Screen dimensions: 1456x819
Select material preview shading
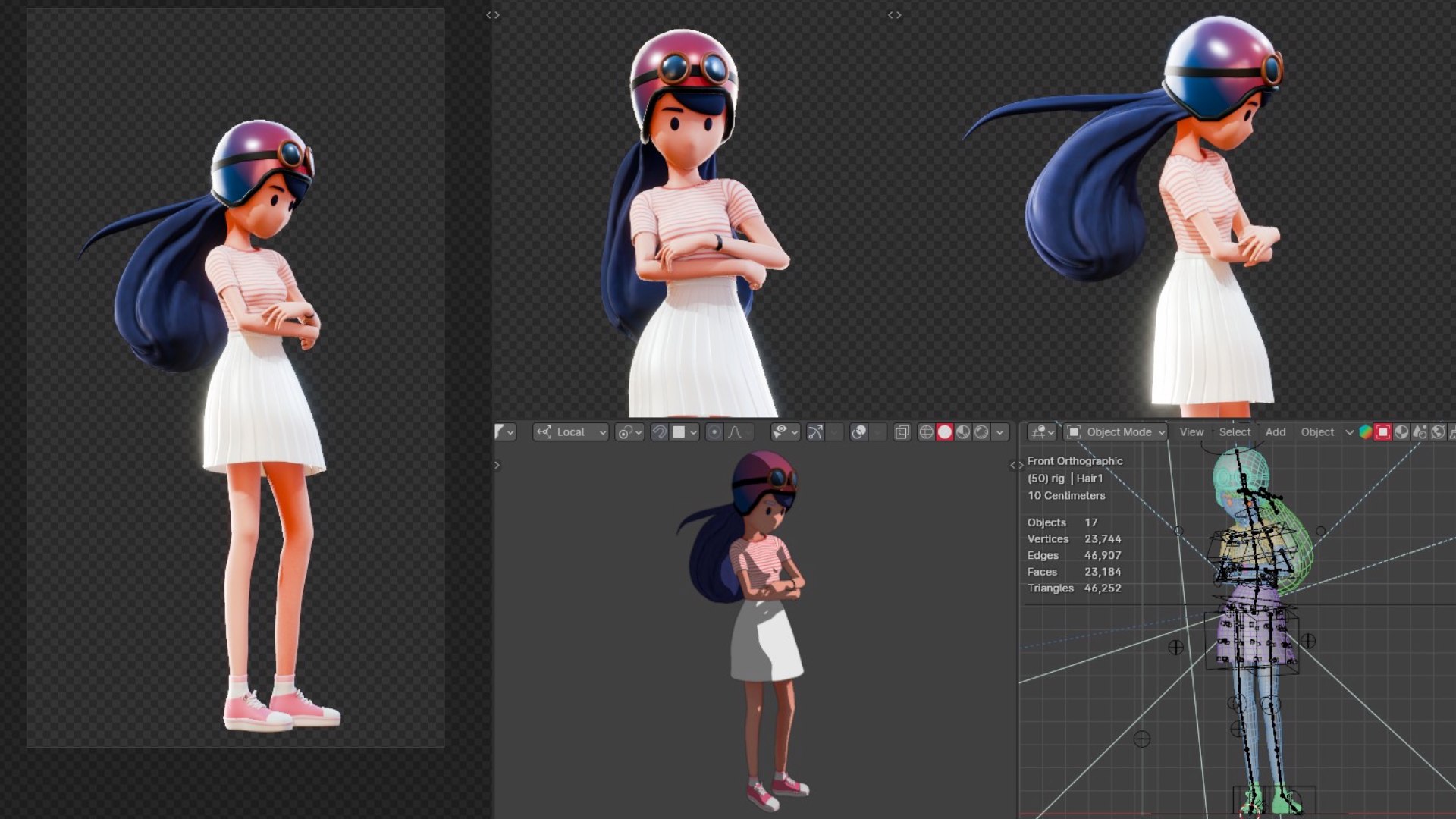(x=963, y=432)
